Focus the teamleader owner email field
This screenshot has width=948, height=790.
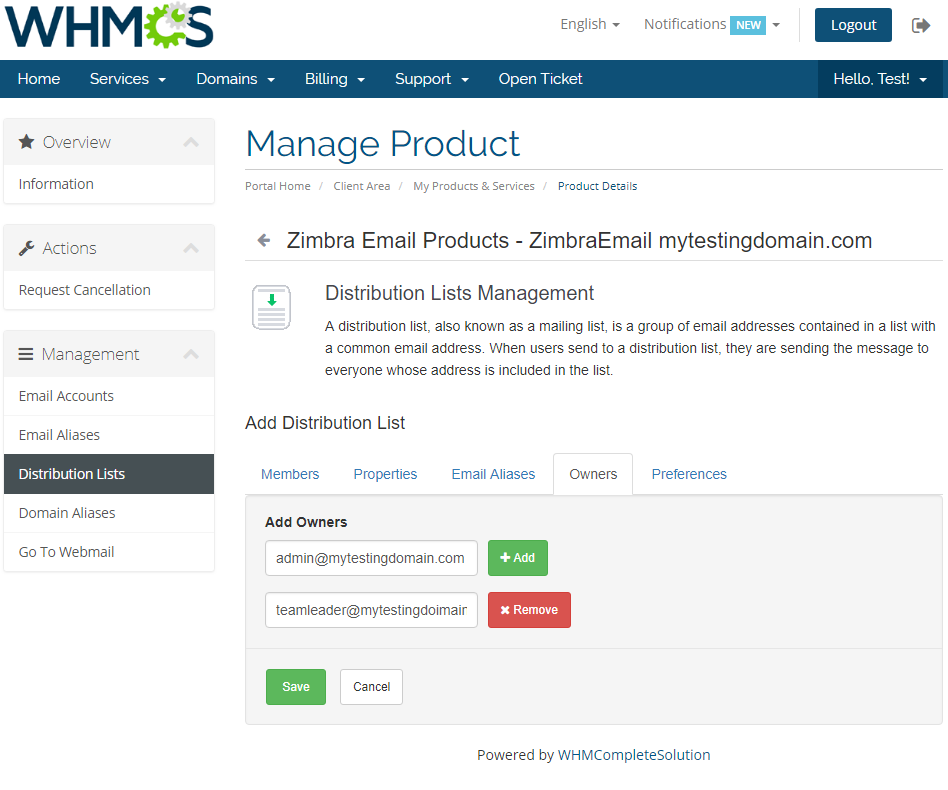371,610
